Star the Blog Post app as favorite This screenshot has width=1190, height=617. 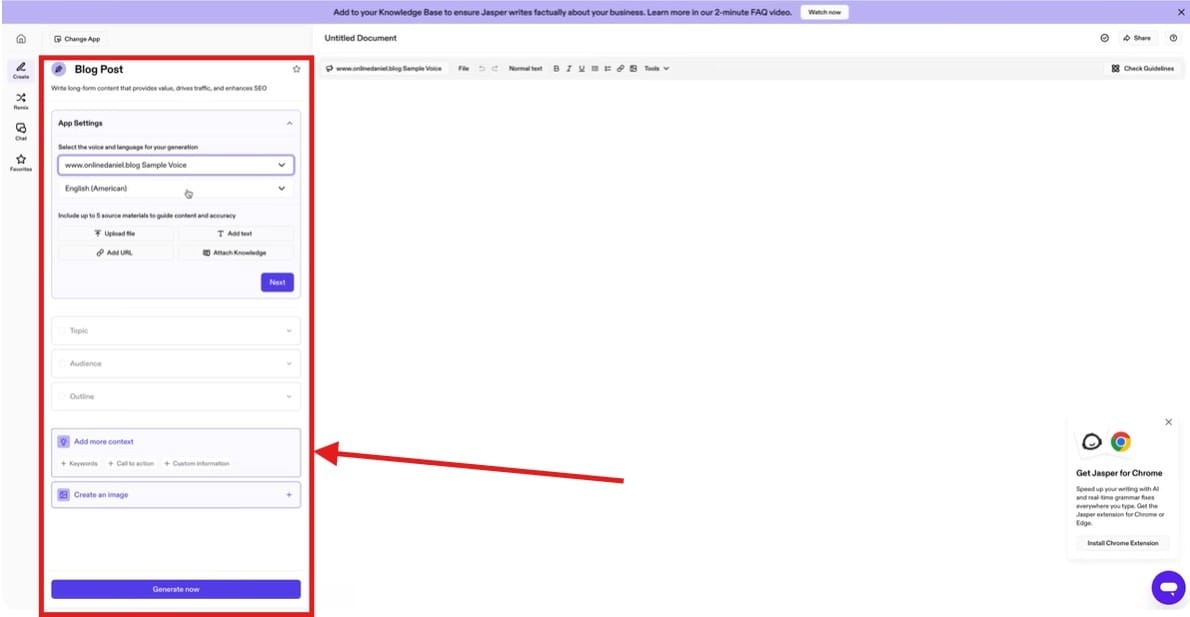[x=296, y=69]
